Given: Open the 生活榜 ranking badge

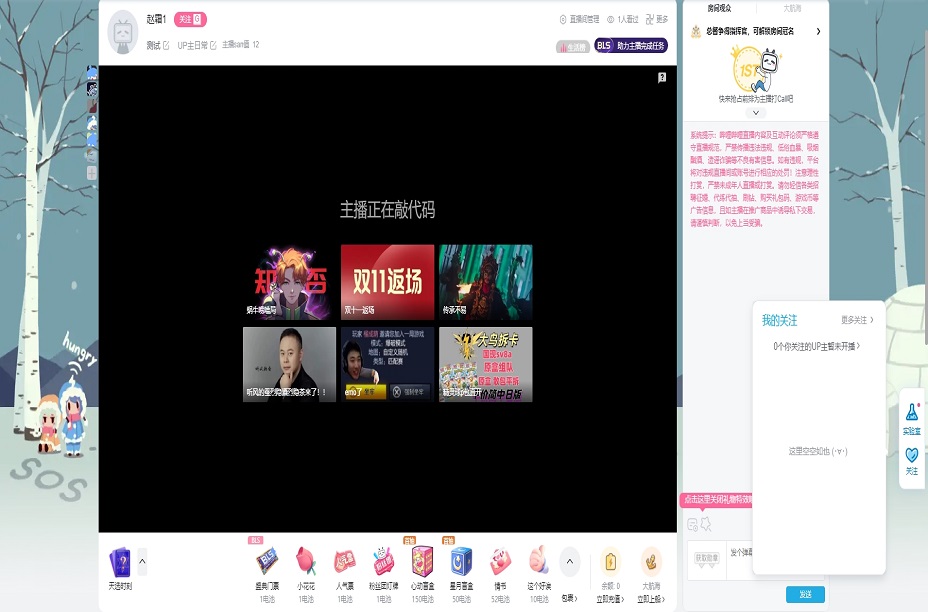Looking at the screenshot, I should tap(572, 46).
